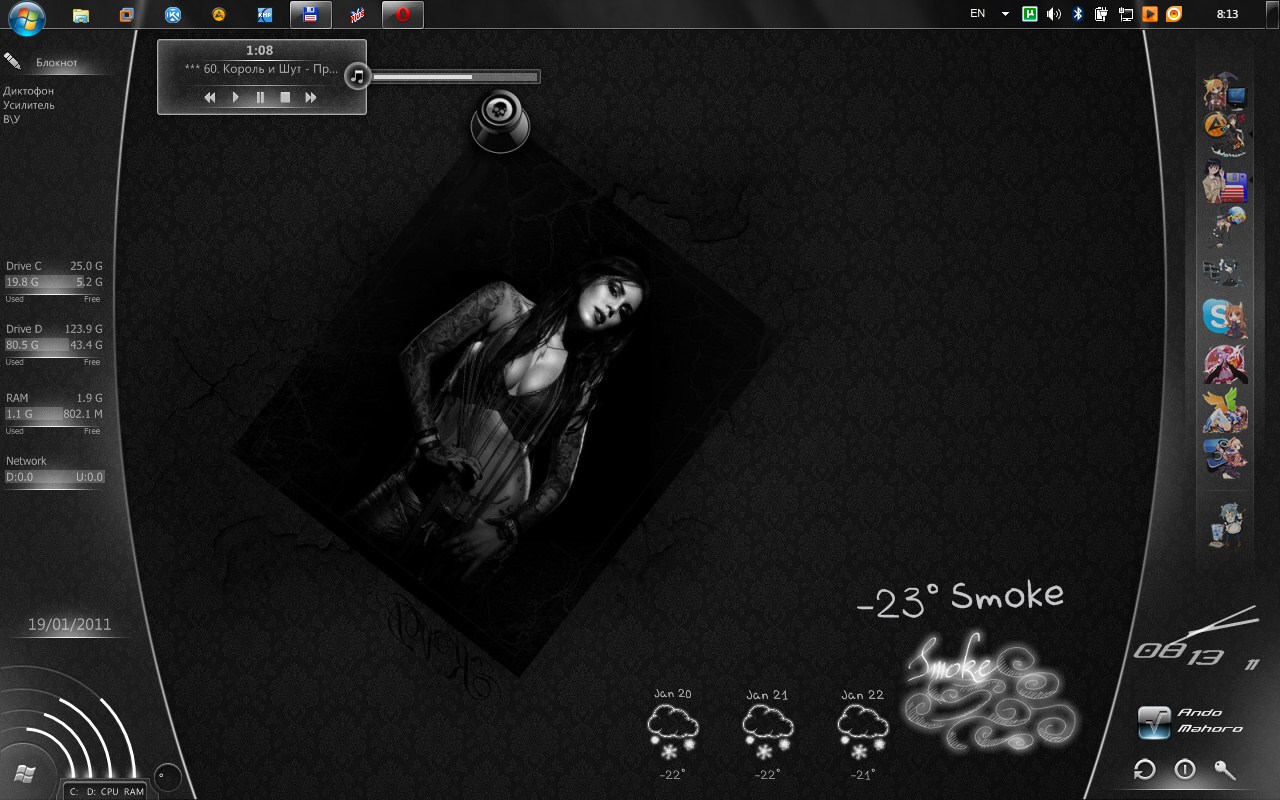Image resolution: width=1280 pixels, height=800 pixels.
Task: Click the taskbar clock showing 8:13
Action: [1227, 14]
